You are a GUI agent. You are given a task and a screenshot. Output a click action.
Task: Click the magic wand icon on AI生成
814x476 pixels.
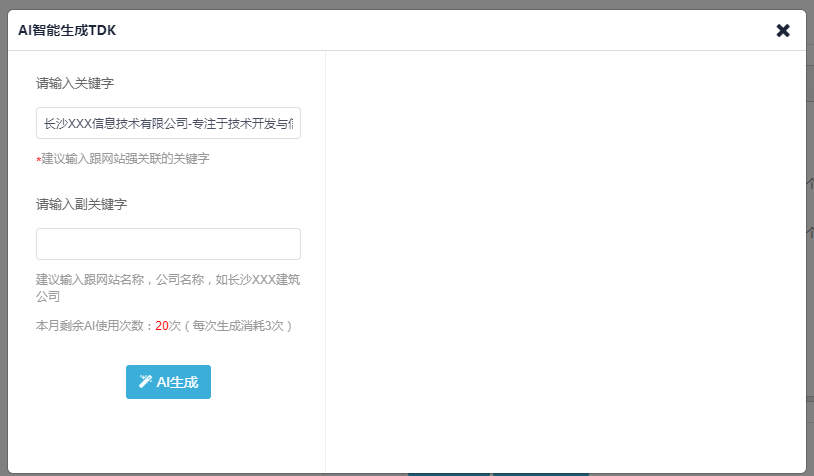(145, 382)
